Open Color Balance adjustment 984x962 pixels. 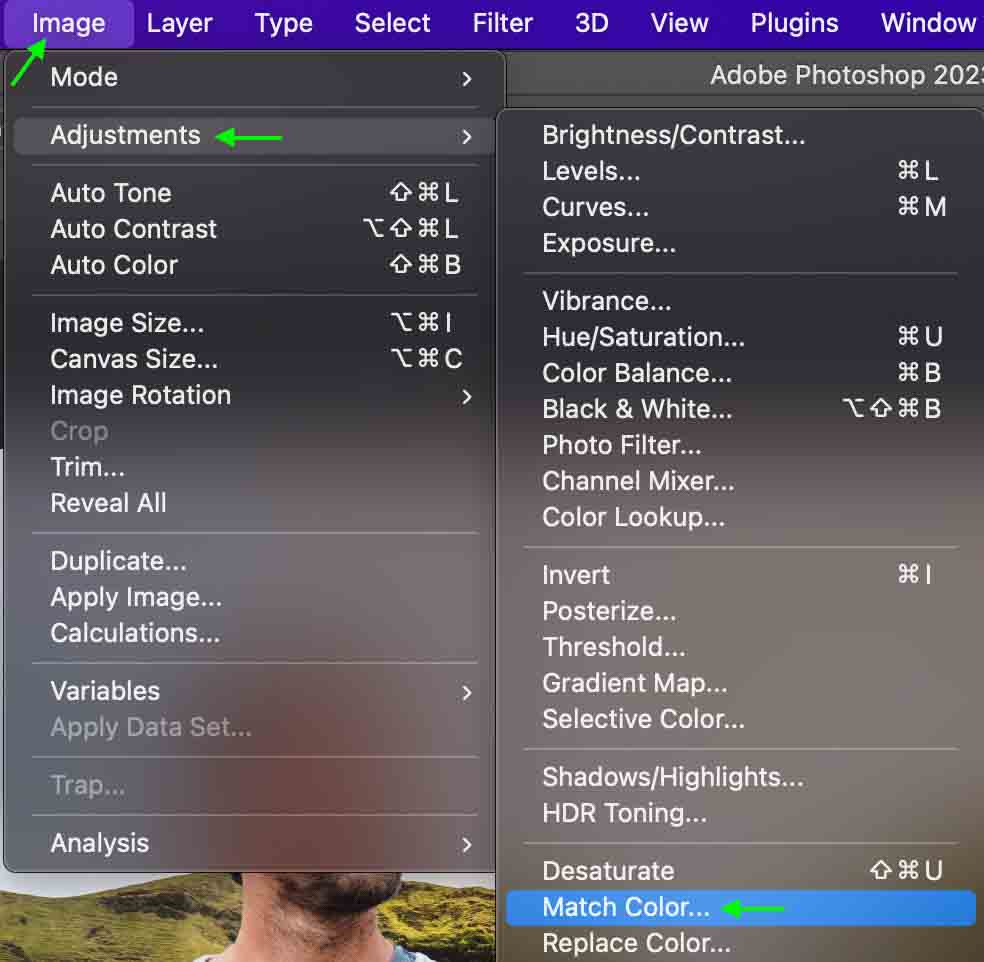click(x=741, y=373)
